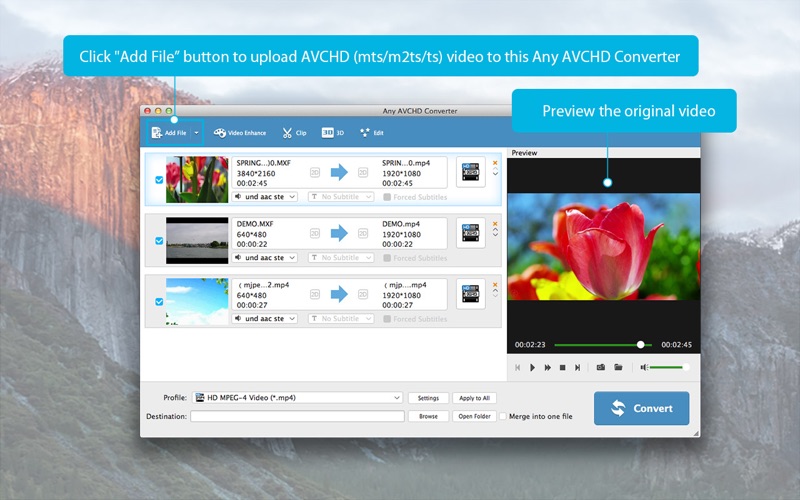
Task: Click the volume slider handle
Action: click(x=685, y=367)
